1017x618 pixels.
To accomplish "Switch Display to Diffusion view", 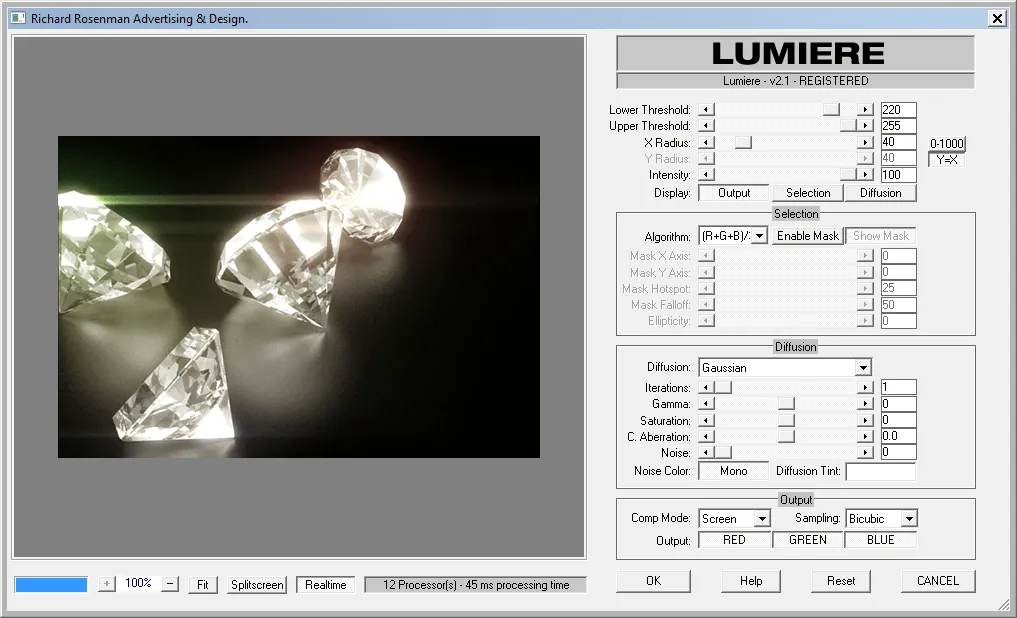I will tap(881, 192).
